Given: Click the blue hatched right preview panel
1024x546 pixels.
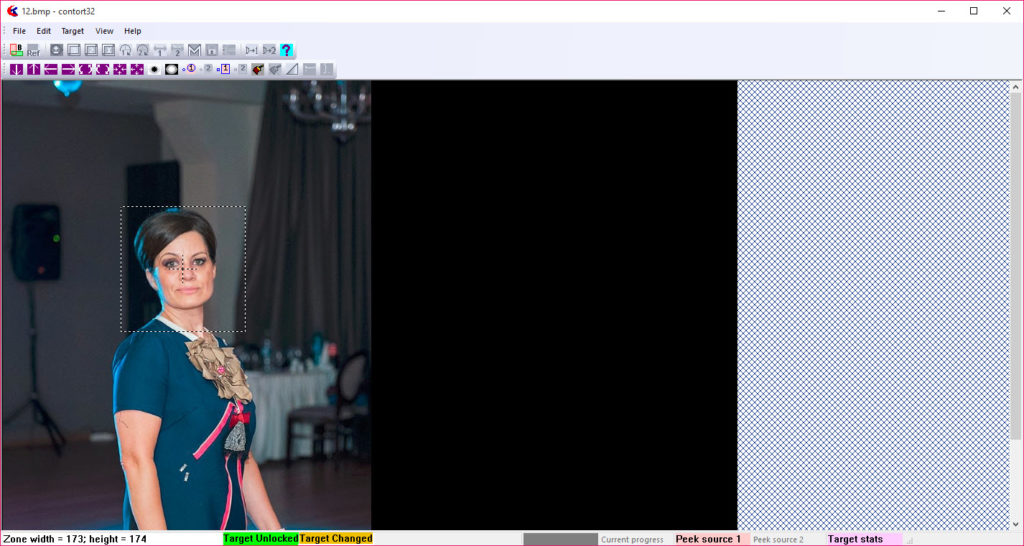Looking at the screenshot, I should pyautogui.click(x=874, y=305).
